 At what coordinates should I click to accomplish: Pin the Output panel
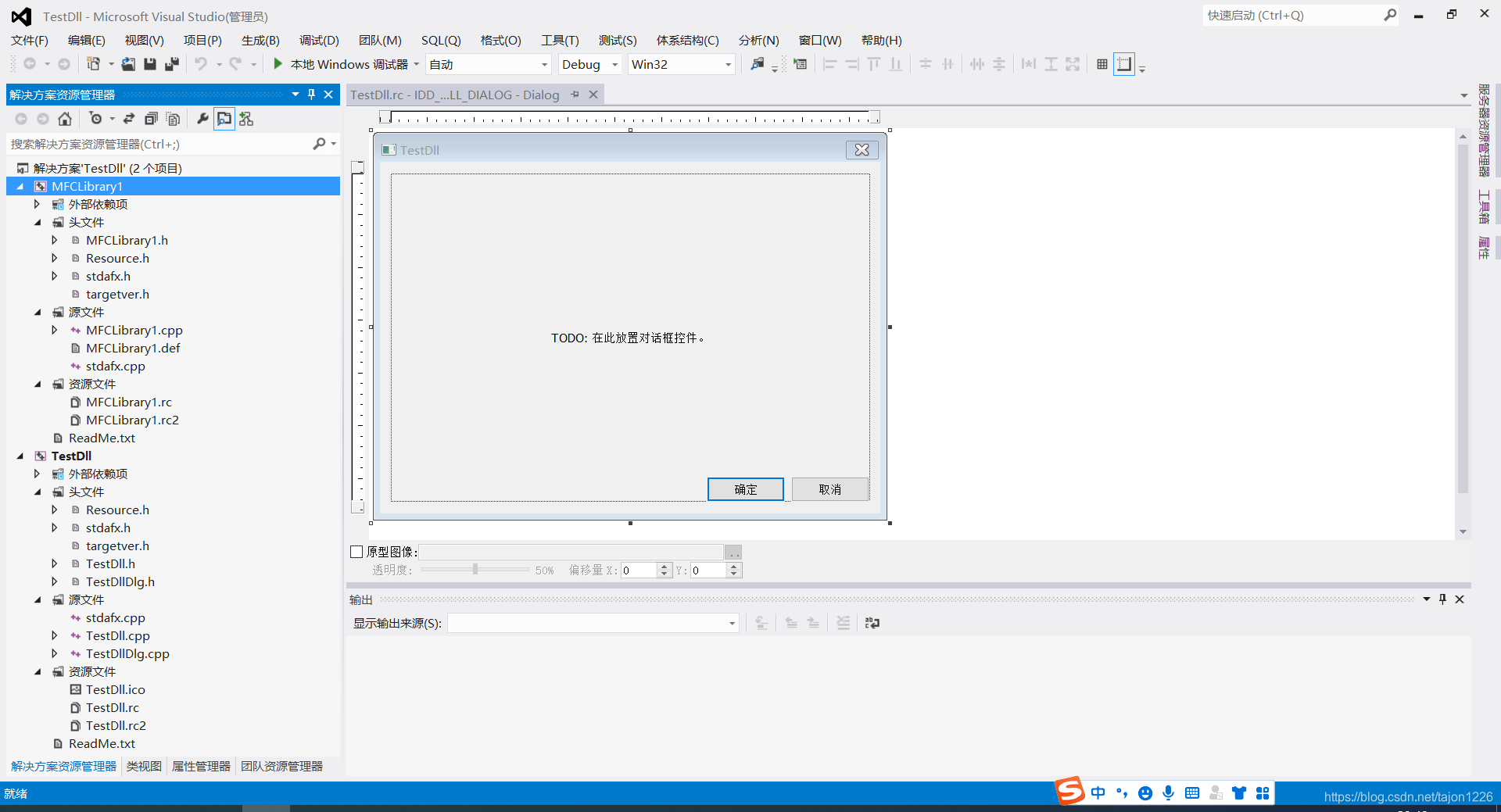[1443, 599]
